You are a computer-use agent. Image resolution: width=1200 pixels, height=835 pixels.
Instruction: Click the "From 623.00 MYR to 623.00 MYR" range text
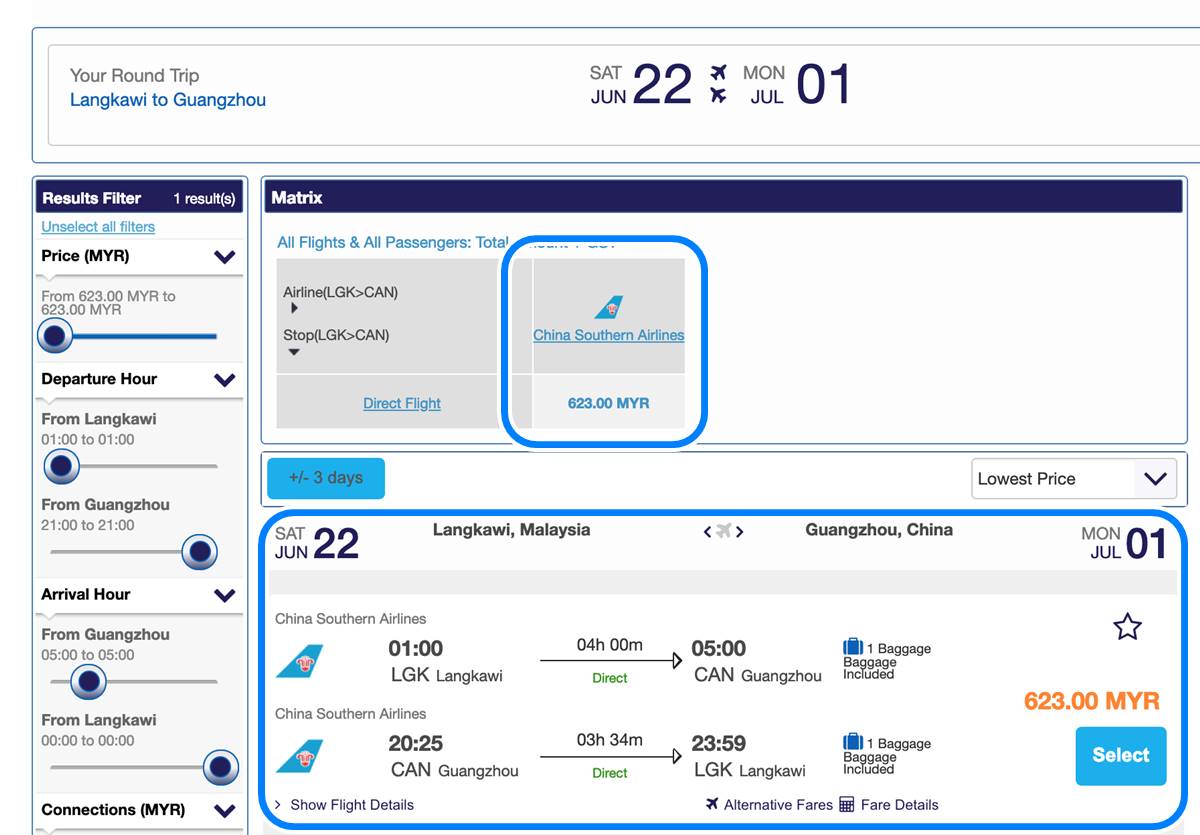click(x=109, y=303)
